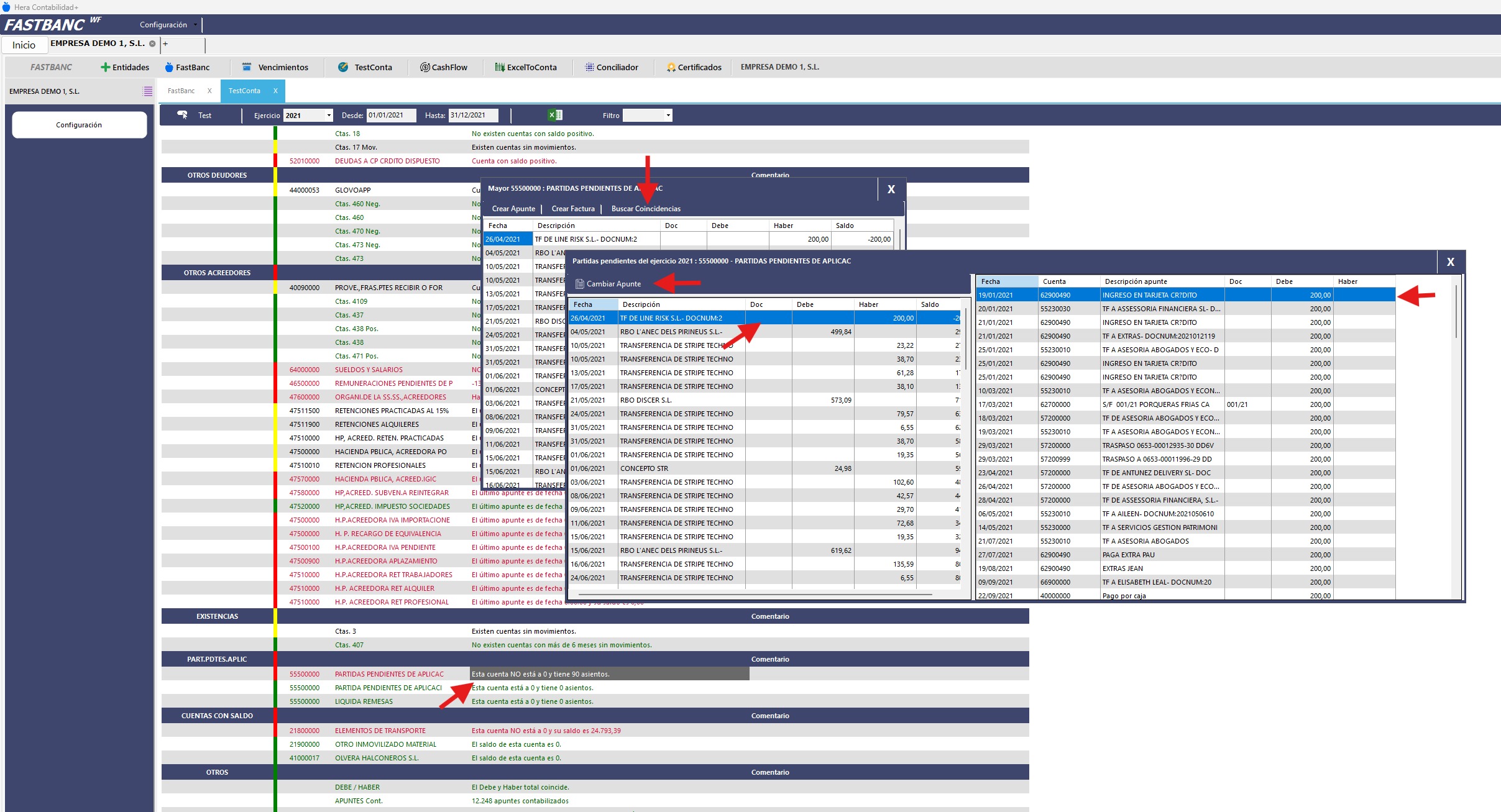Expand the Ejercicio year dropdown
Image resolution: width=1501 pixels, height=812 pixels.
[328, 116]
